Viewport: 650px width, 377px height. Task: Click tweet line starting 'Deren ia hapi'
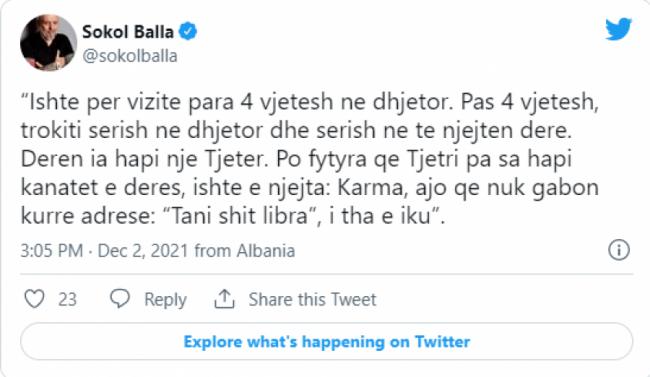[296, 160]
